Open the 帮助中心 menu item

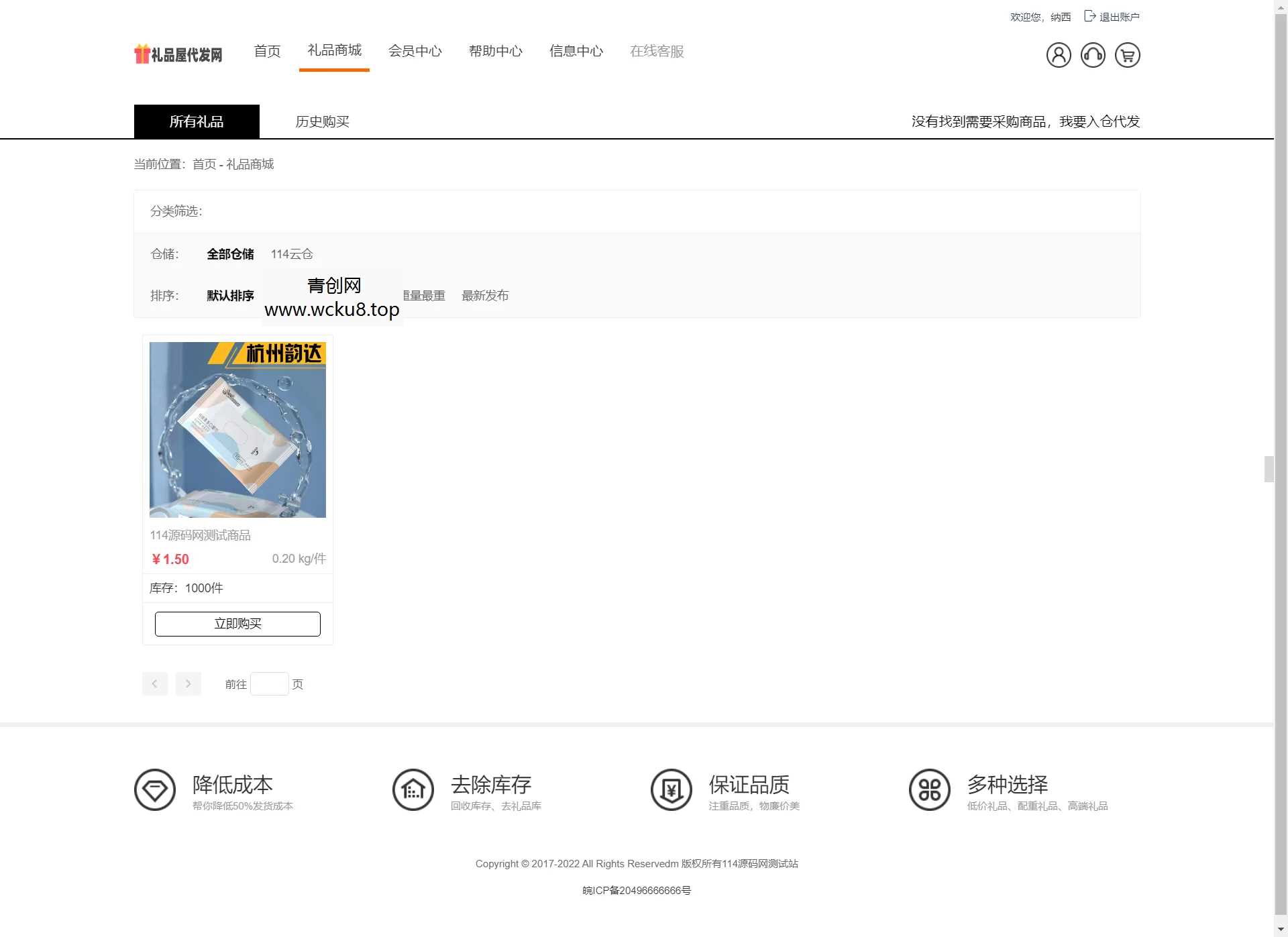(x=496, y=50)
